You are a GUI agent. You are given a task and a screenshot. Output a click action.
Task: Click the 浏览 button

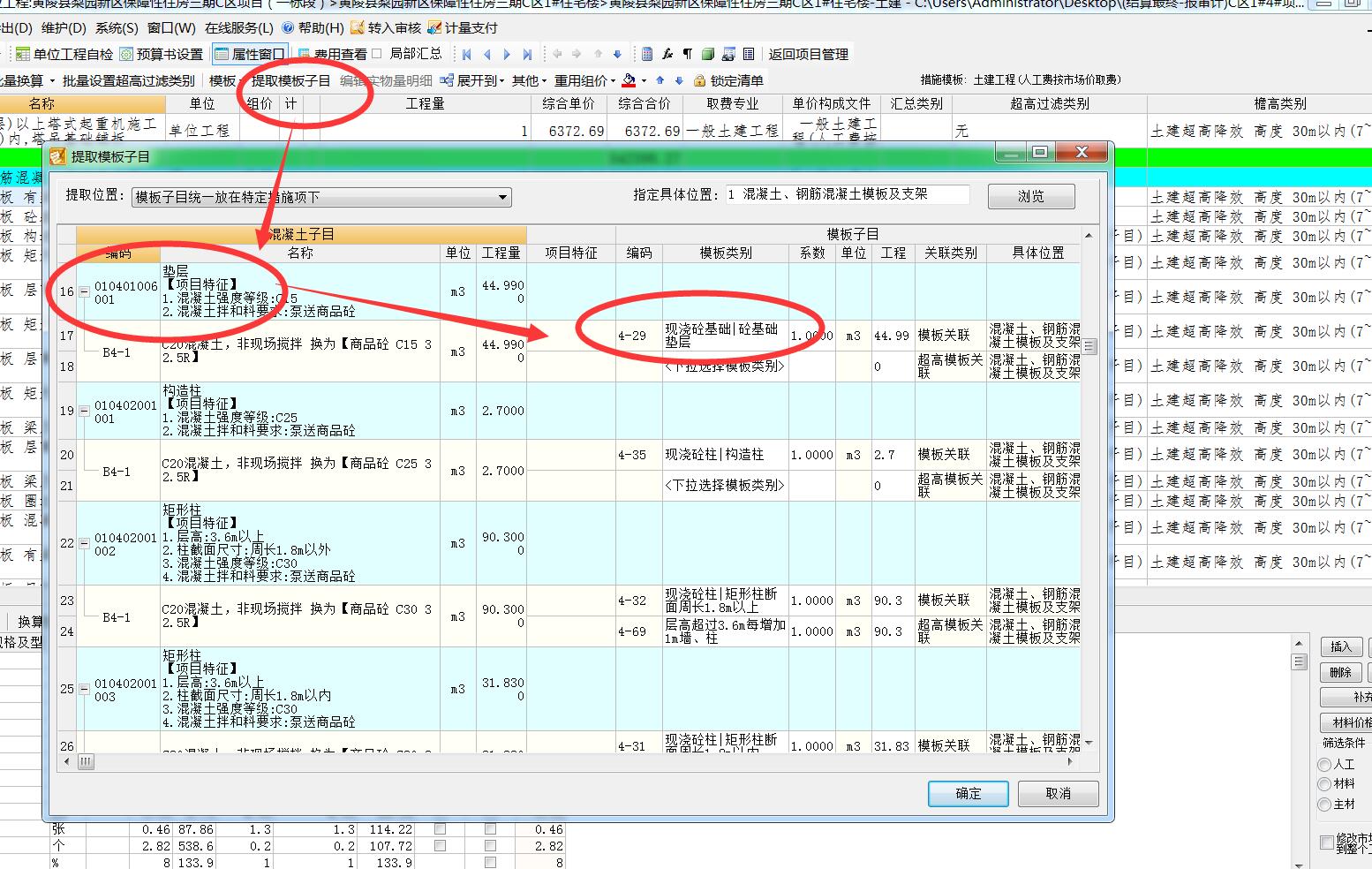(1031, 196)
